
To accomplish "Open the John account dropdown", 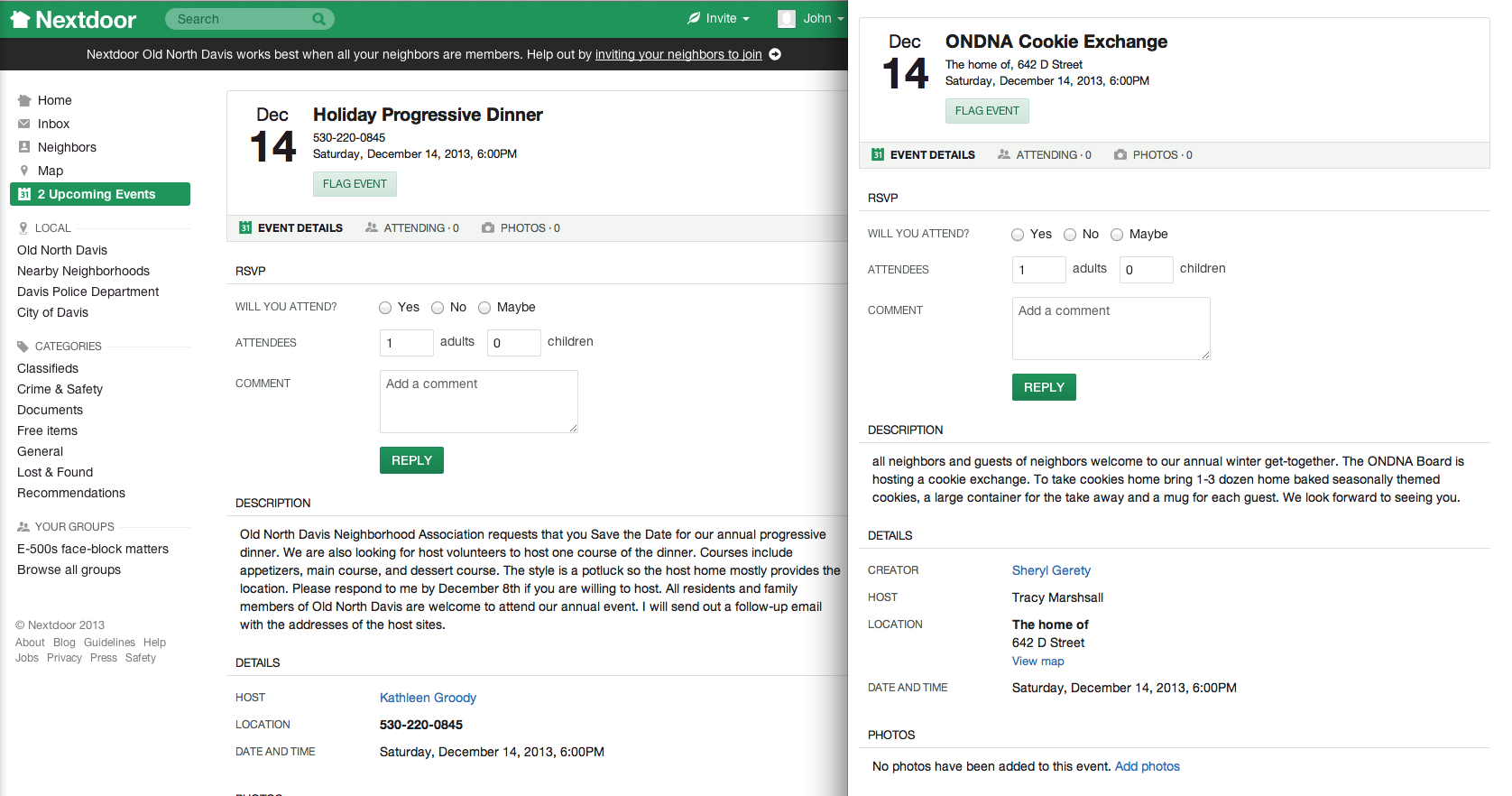I will point(811,18).
